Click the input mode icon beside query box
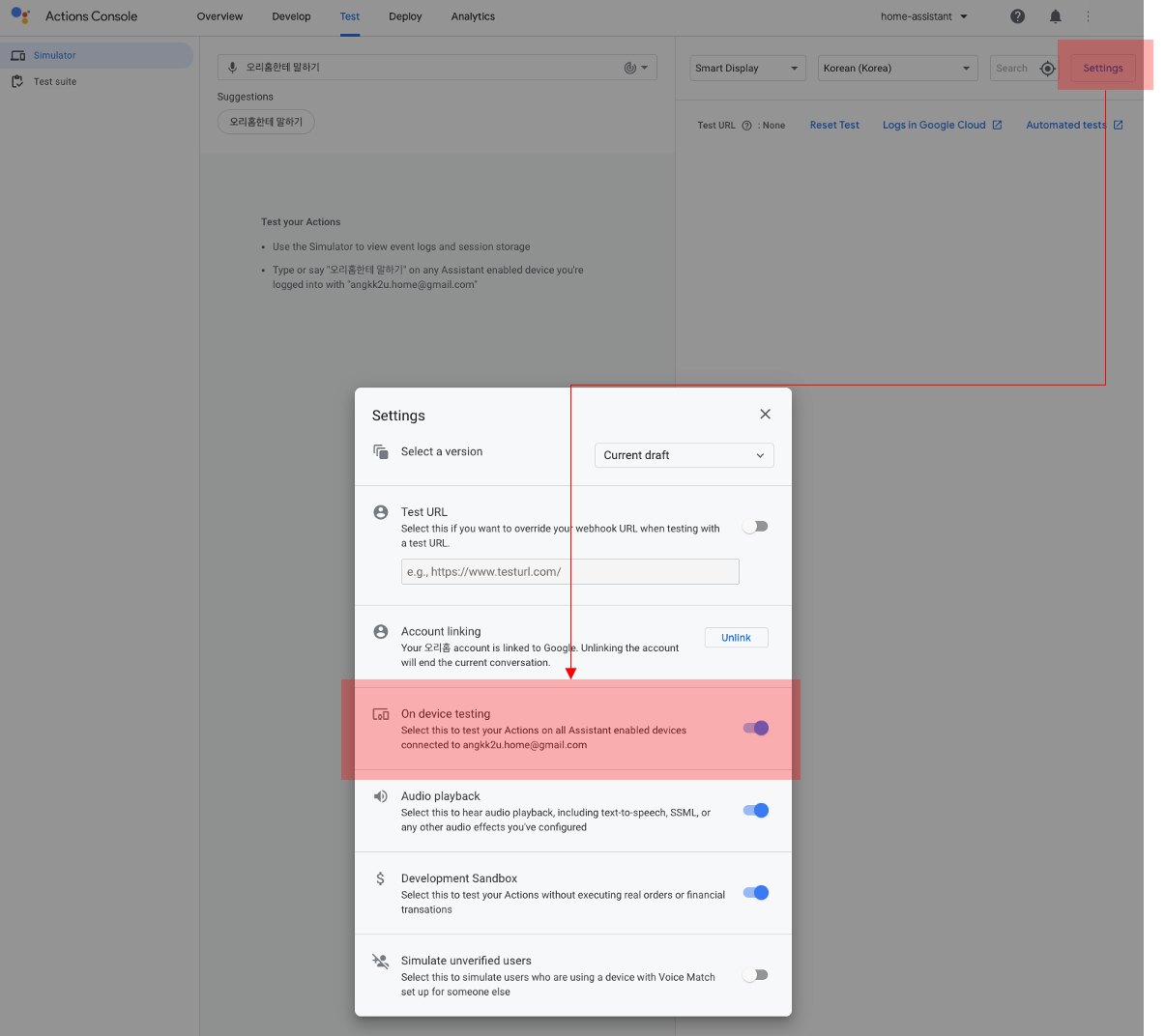Screen dimensions: 1165x1036 click(630, 68)
